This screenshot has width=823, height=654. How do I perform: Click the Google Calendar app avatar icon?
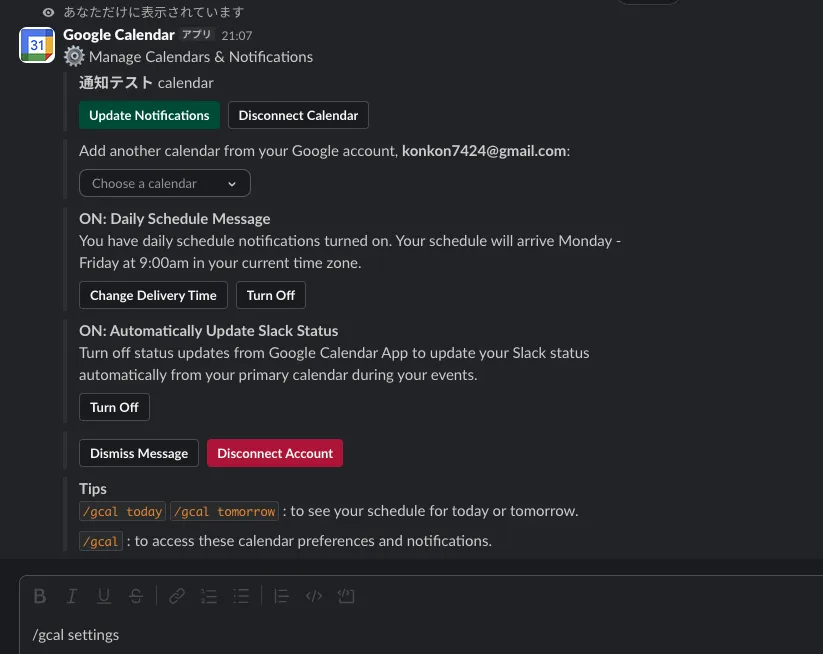point(37,45)
